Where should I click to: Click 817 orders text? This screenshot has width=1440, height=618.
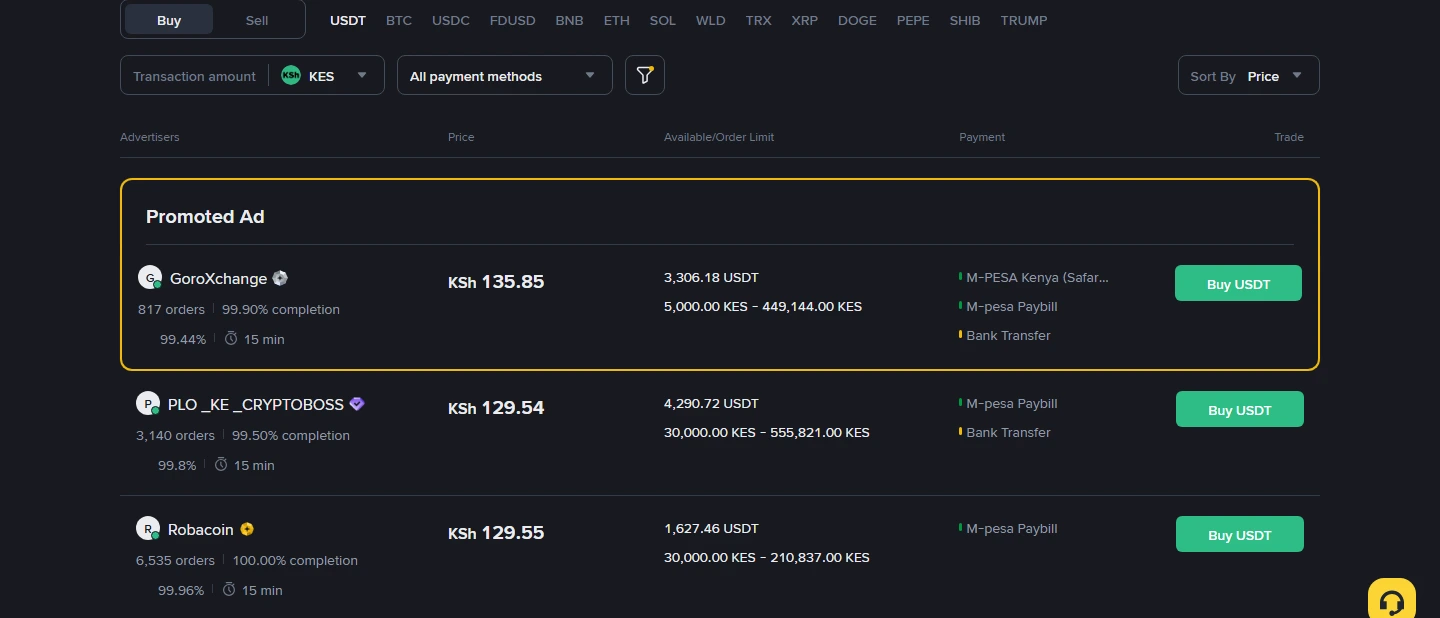point(171,309)
